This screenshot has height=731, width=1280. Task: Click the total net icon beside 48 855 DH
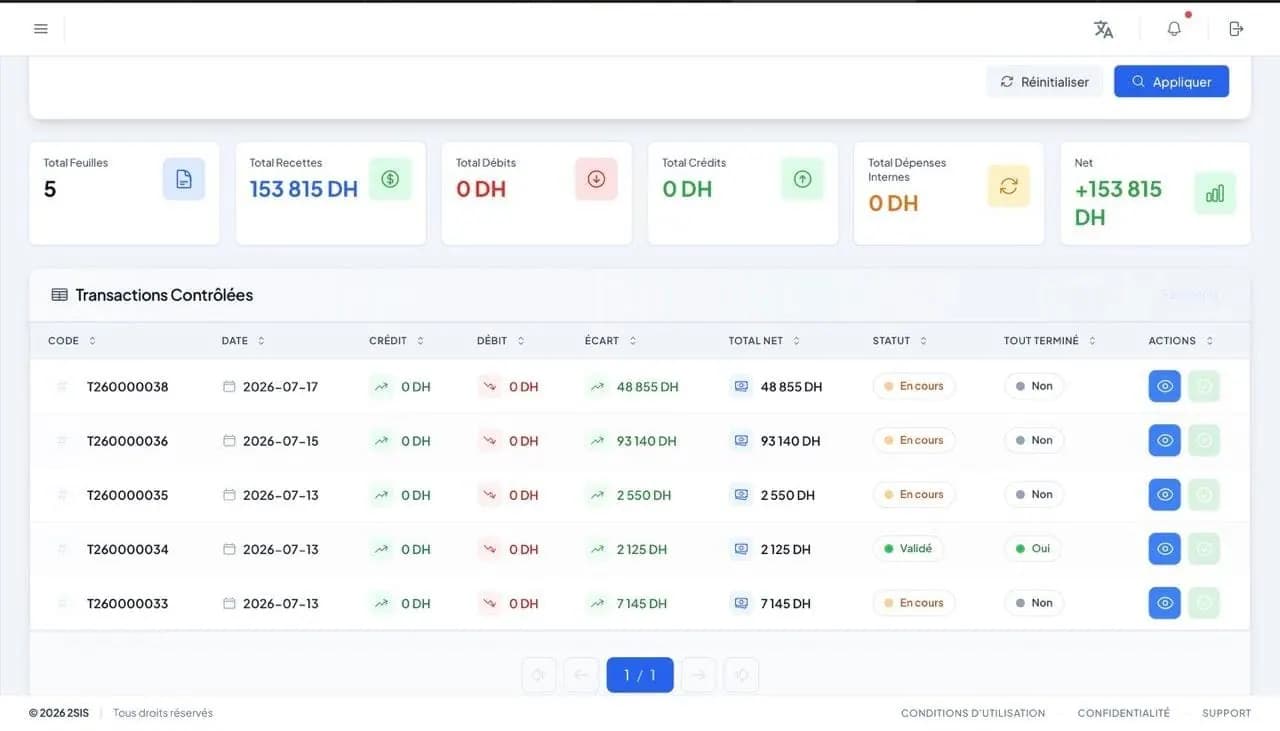tap(741, 386)
